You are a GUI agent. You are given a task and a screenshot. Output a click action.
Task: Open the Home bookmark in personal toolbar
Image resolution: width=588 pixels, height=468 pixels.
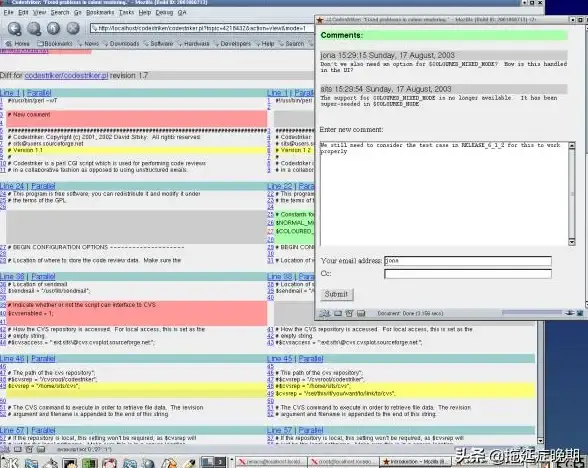click(x=18, y=44)
